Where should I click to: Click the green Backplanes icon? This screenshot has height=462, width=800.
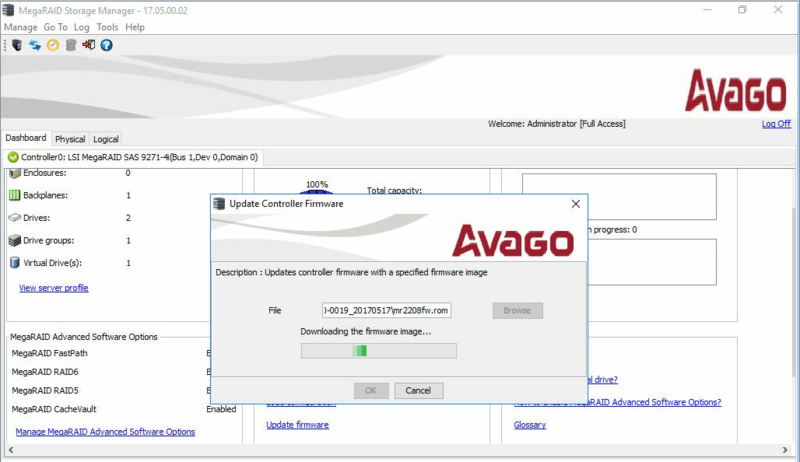click(15, 195)
